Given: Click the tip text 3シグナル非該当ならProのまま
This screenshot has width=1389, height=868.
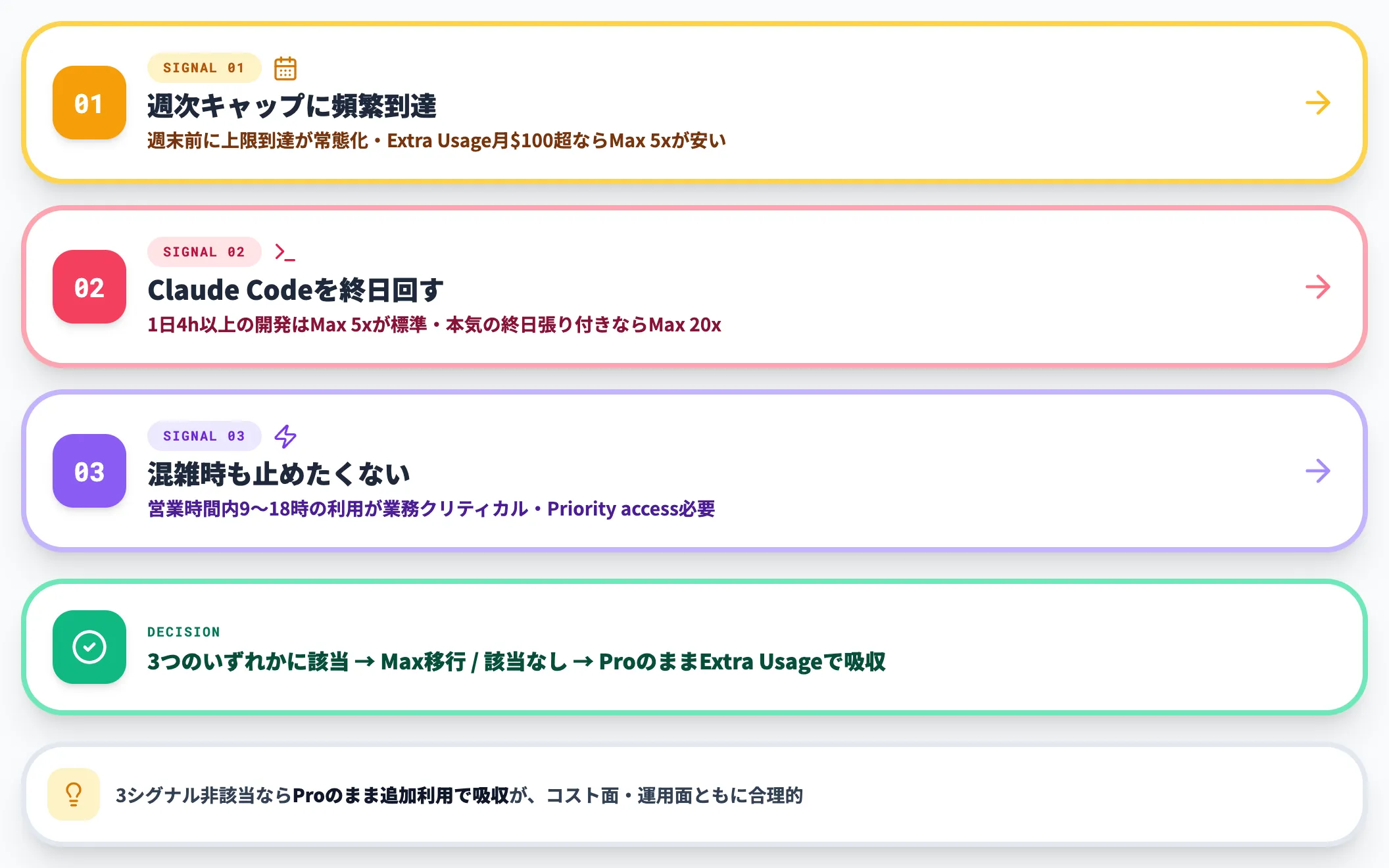Looking at the screenshot, I should 238,796.
